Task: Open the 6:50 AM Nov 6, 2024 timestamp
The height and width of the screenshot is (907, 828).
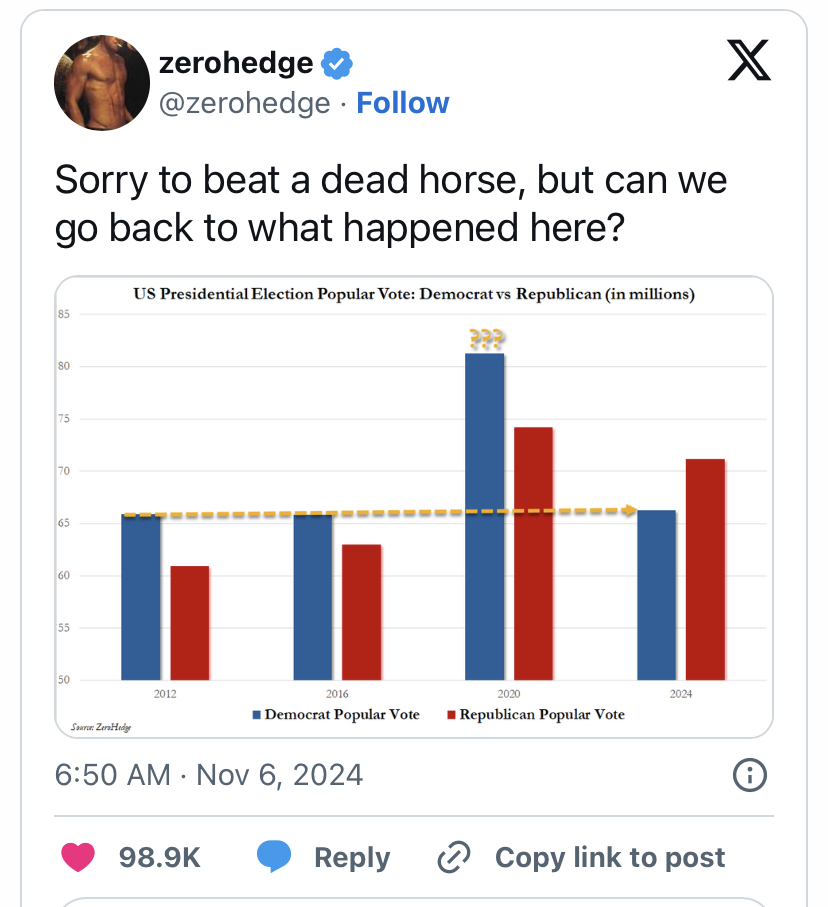Action: tap(209, 775)
